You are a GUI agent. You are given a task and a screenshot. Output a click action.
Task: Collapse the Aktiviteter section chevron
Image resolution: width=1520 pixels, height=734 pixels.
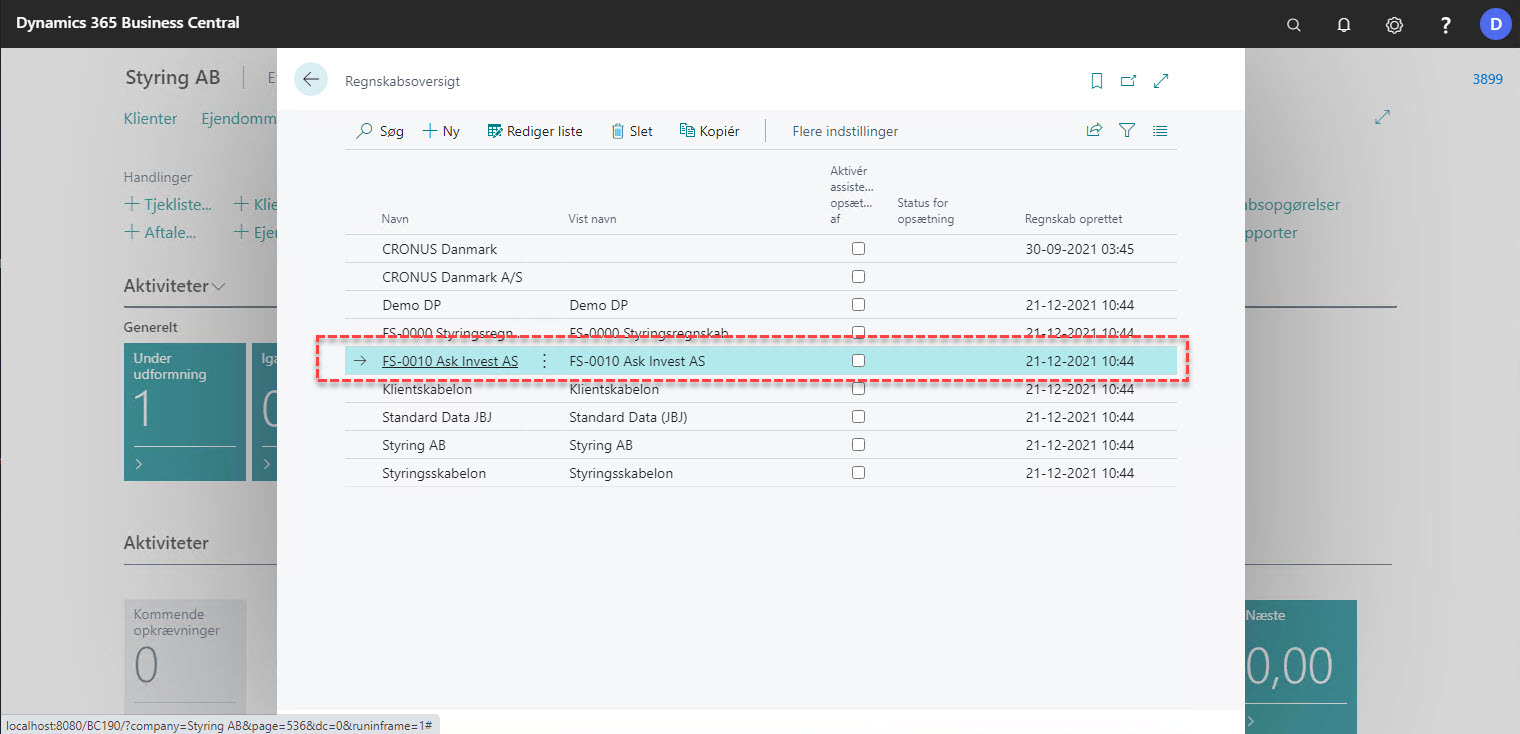tap(219, 287)
